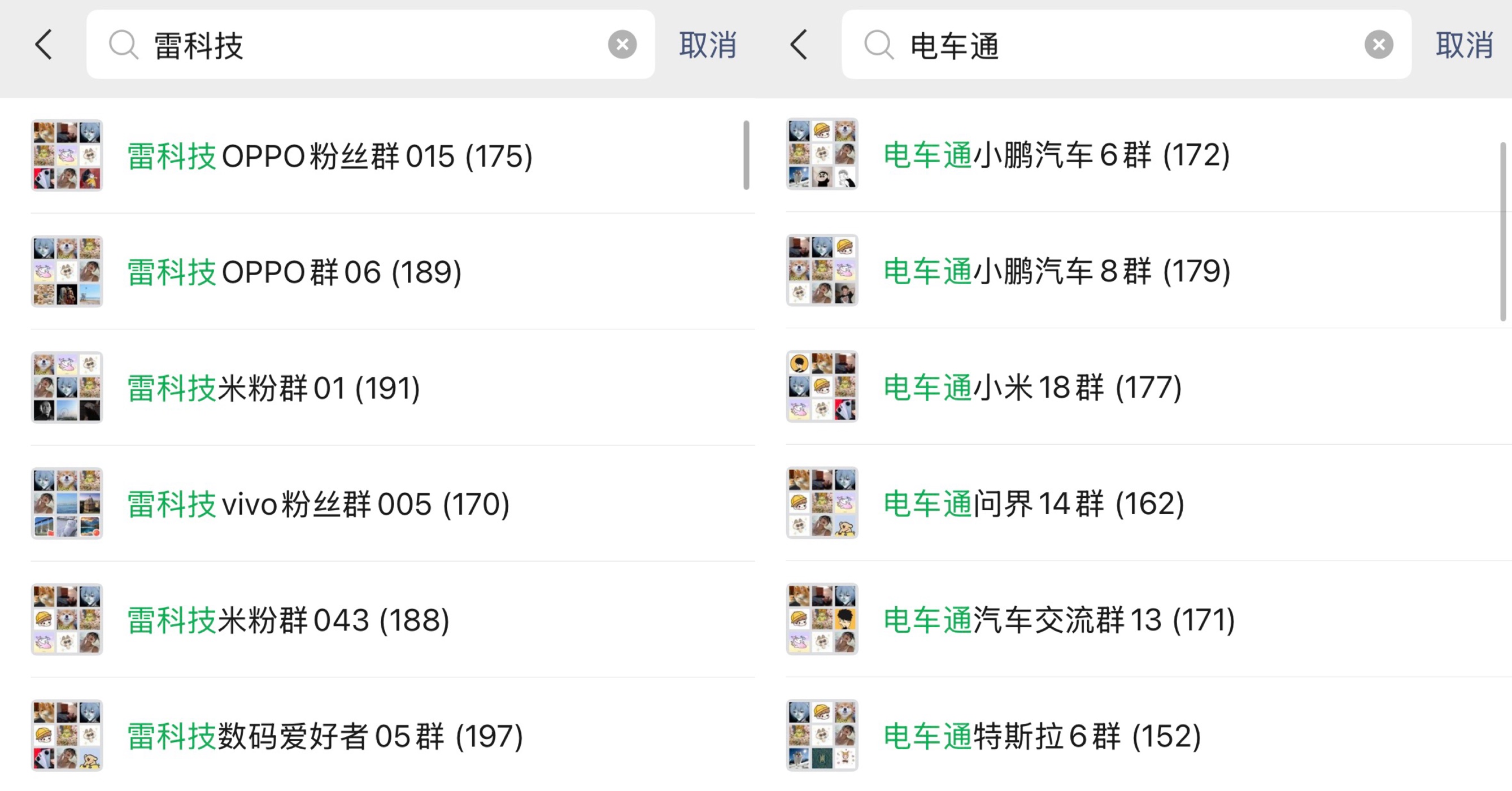
Task: Tap 取消 next to 雷科技 search
Action: (707, 45)
